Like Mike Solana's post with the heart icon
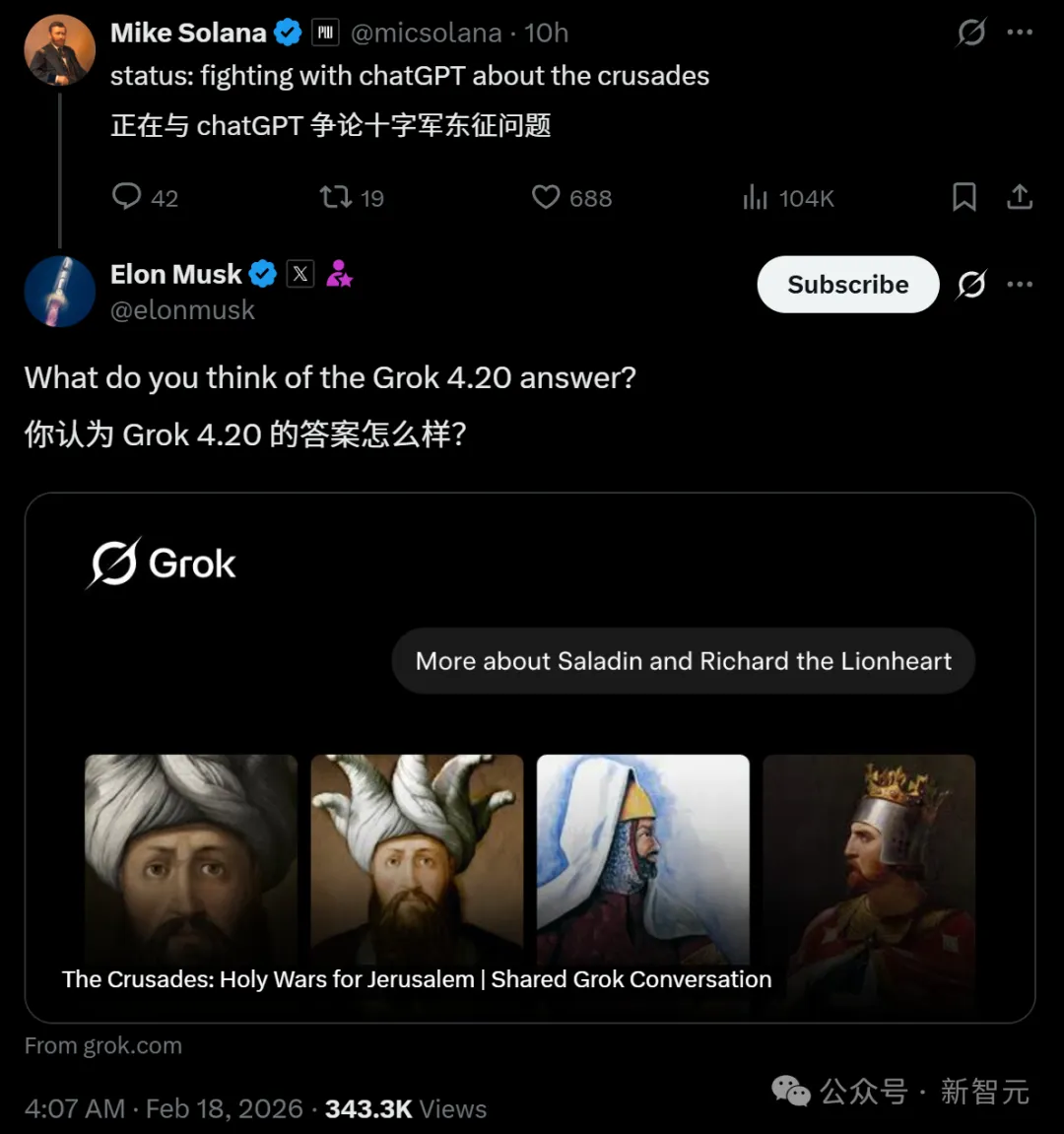The height and width of the screenshot is (1134, 1064). point(546,197)
